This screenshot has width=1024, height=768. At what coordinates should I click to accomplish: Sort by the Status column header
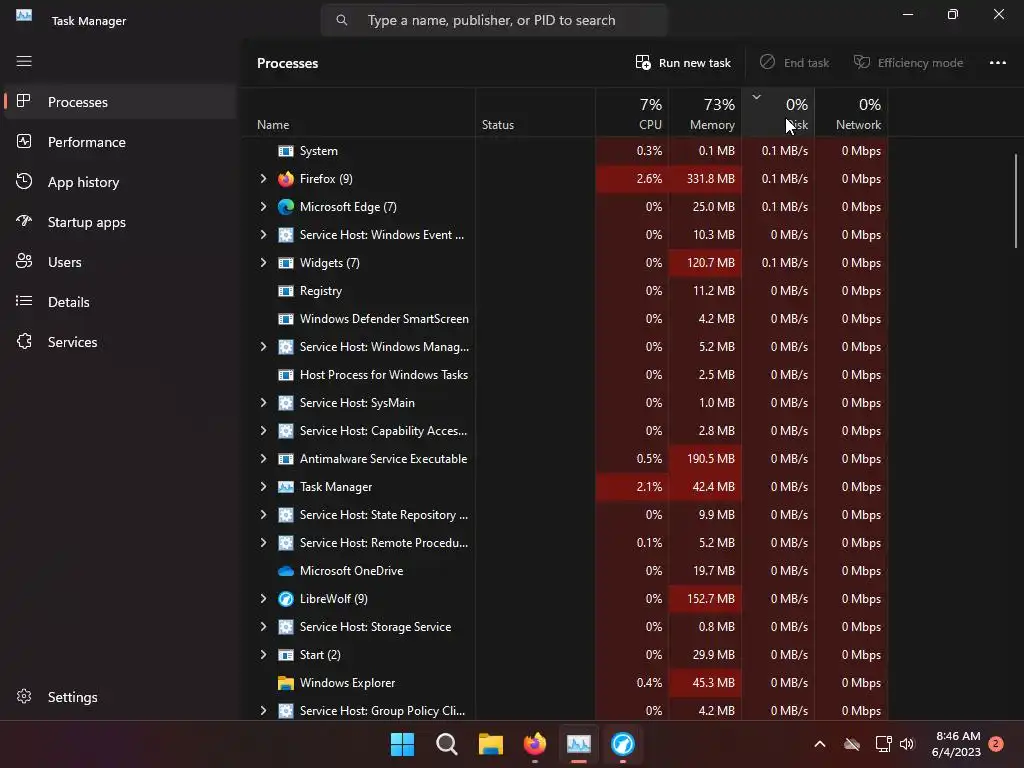click(536, 112)
